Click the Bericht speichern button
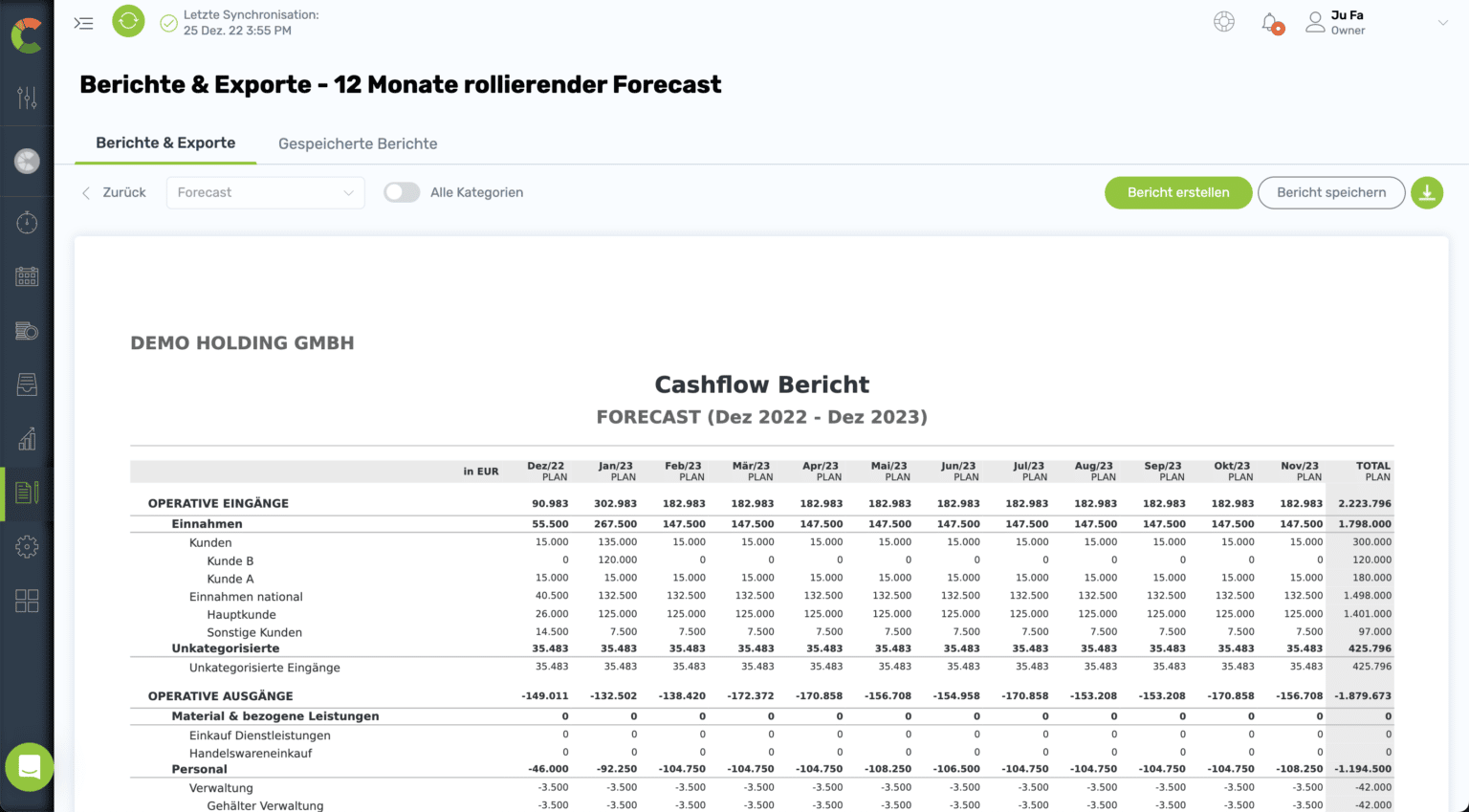The height and width of the screenshot is (812, 1469). pos(1330,192)
